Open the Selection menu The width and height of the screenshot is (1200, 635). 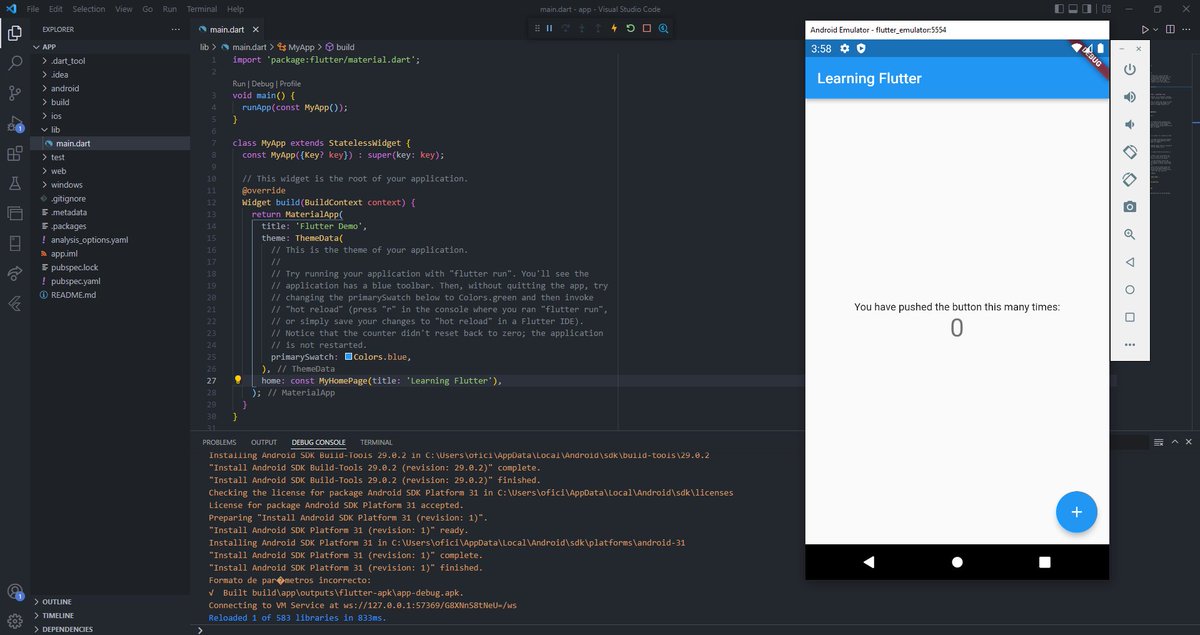pyautogui.click(x=89, y=9)
